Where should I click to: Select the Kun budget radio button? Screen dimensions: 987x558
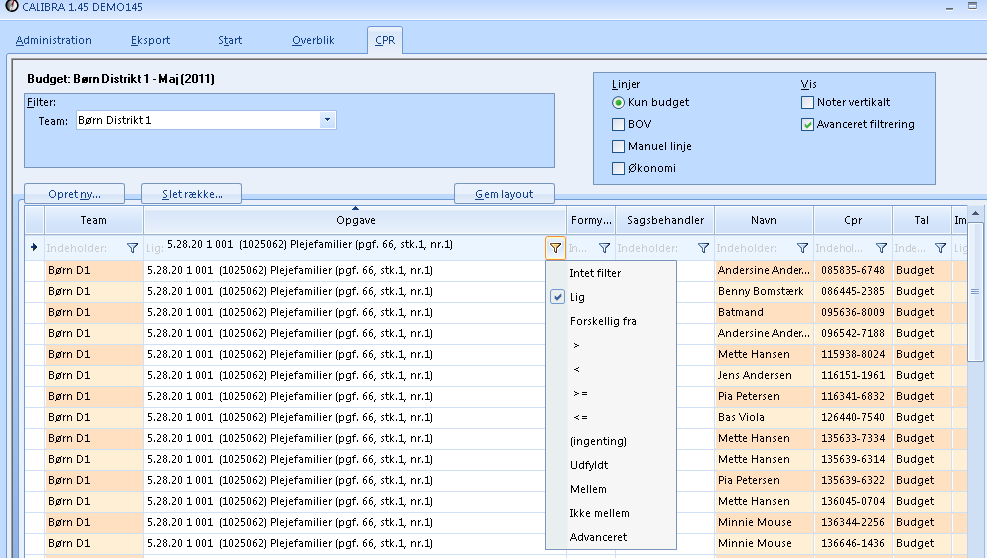619,102
